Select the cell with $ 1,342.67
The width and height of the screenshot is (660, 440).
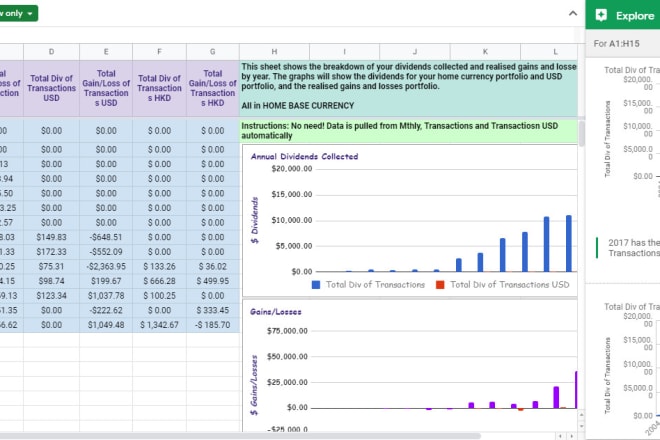coord(159,325)
